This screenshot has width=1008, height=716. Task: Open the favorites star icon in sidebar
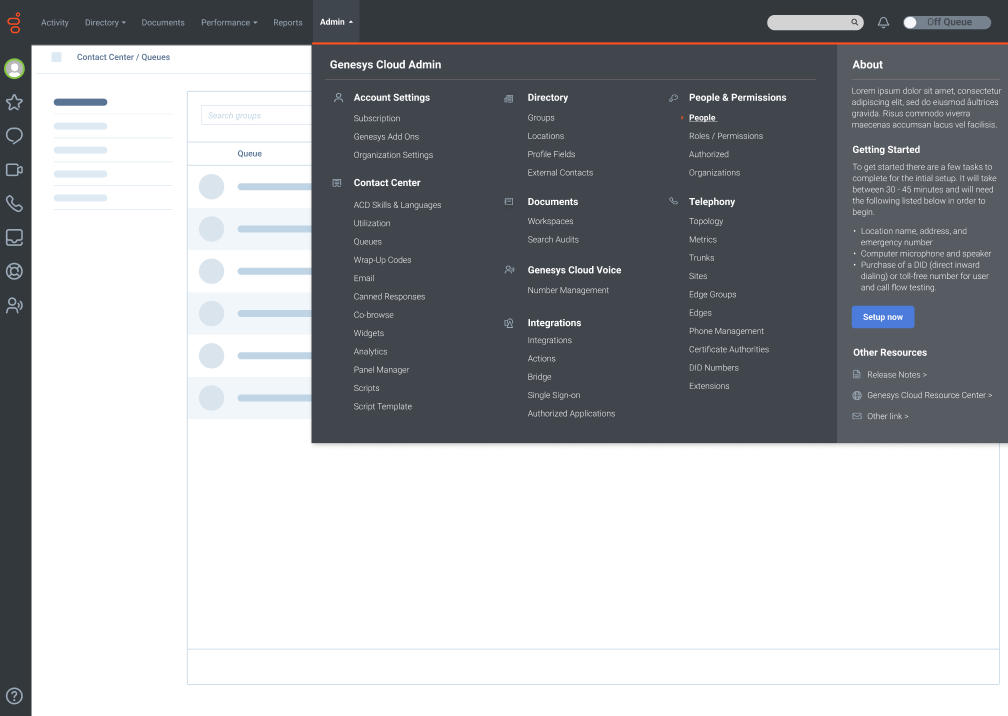pyautogui.click(x=14, y=102)
